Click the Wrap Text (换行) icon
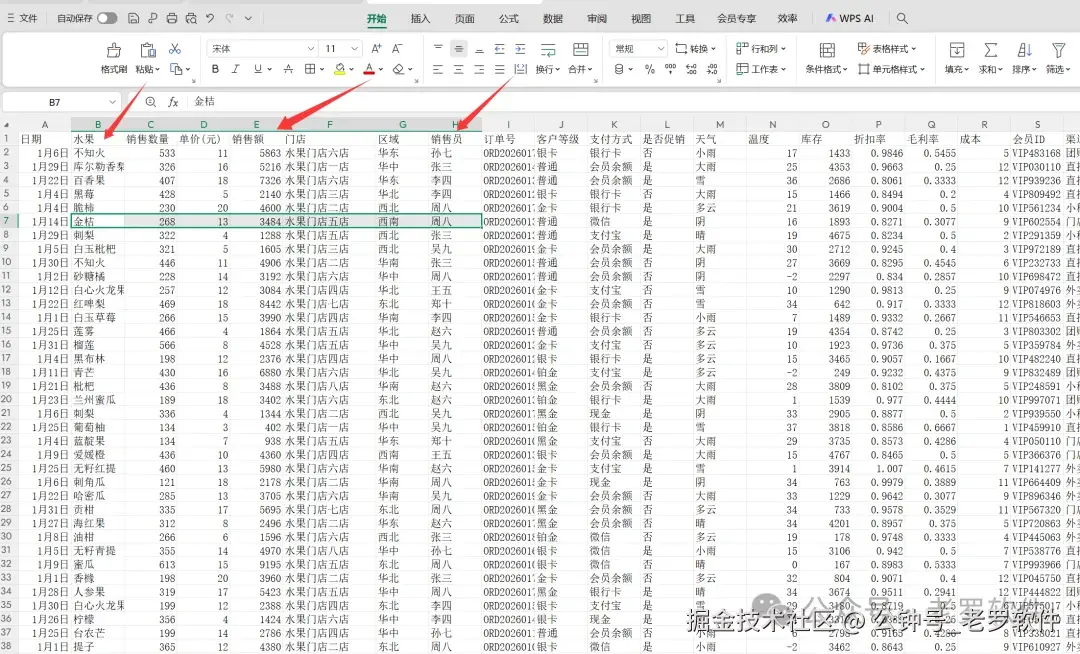 click(x=548, y=50)
